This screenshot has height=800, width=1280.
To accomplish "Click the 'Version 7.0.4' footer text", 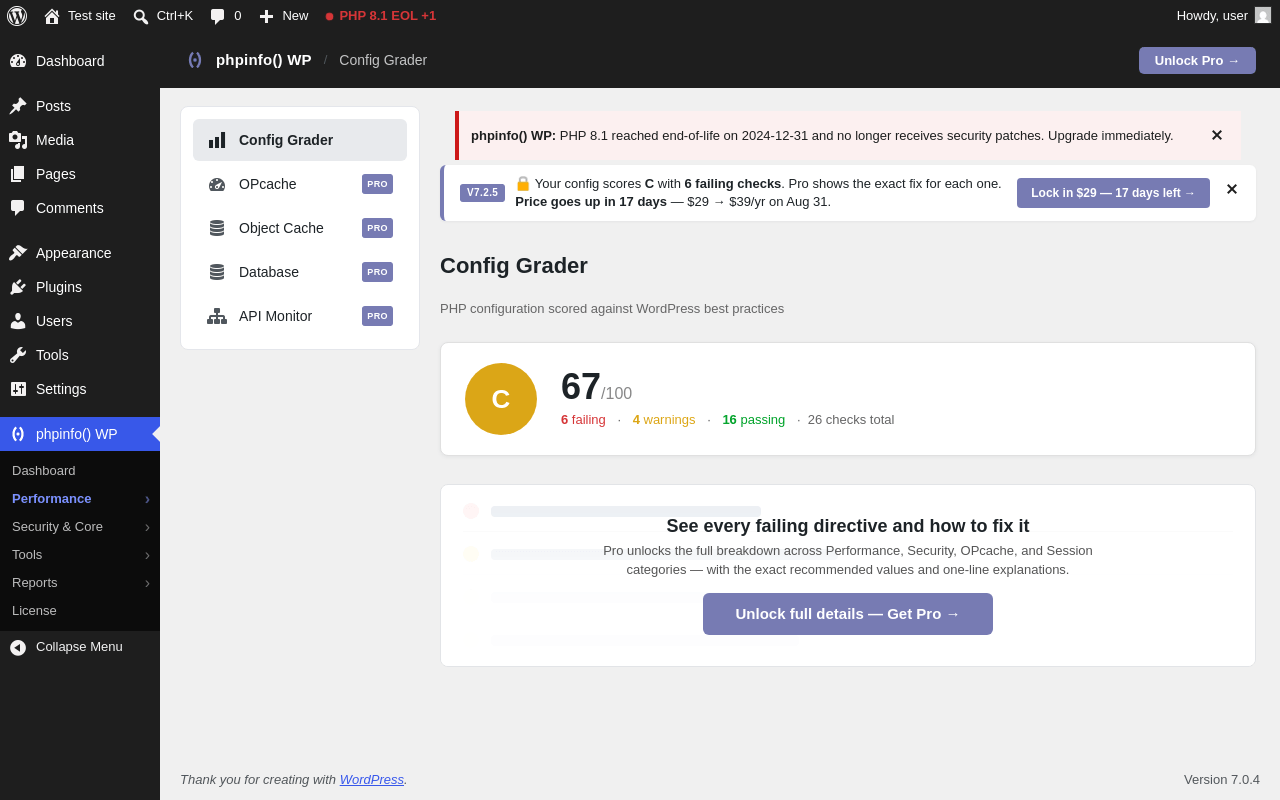I will pyautogui.click(x=1222, y=780).
